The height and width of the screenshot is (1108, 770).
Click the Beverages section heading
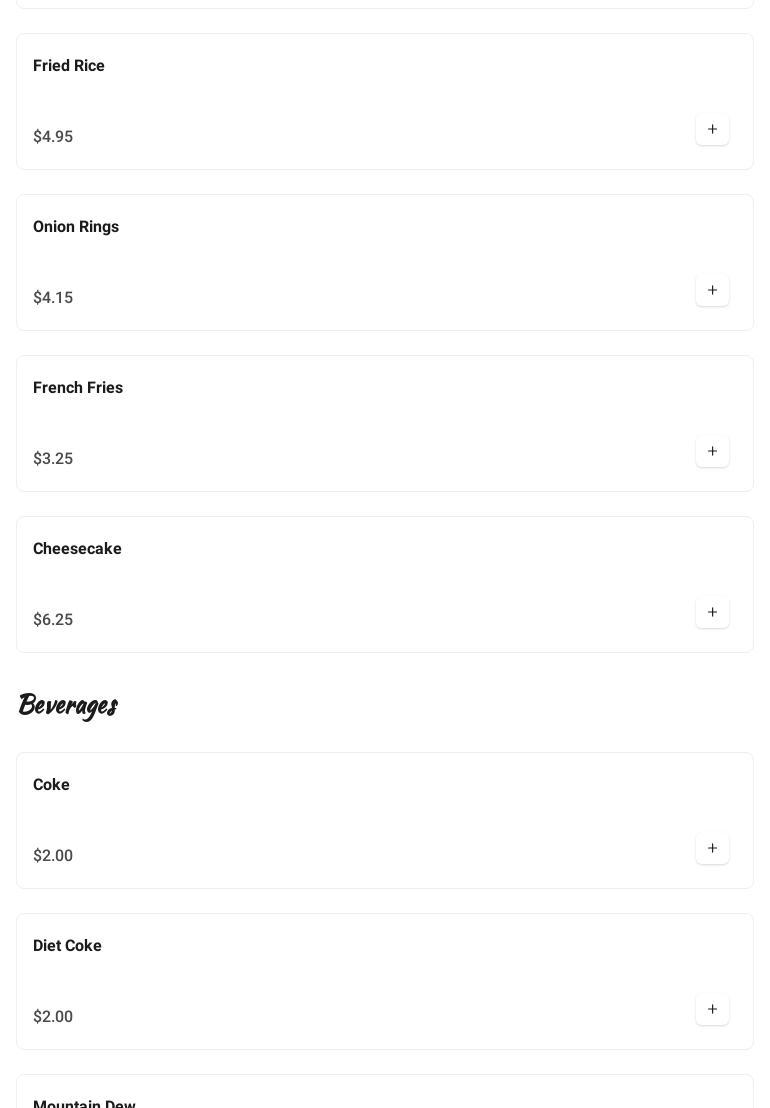click(x=68, y=705)
